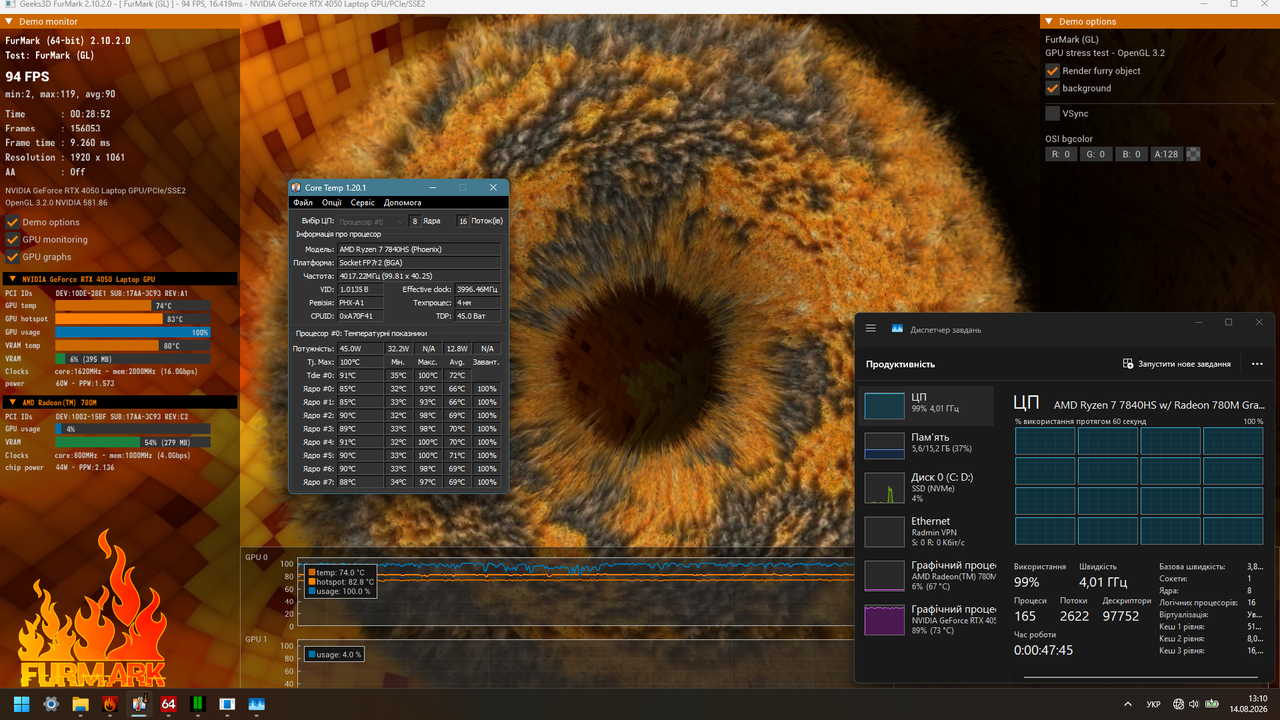The width and height of the screenshot is (1280, 720).
Task: Select the Диск 0 (C: D:) entry
Action: point(928,487)
